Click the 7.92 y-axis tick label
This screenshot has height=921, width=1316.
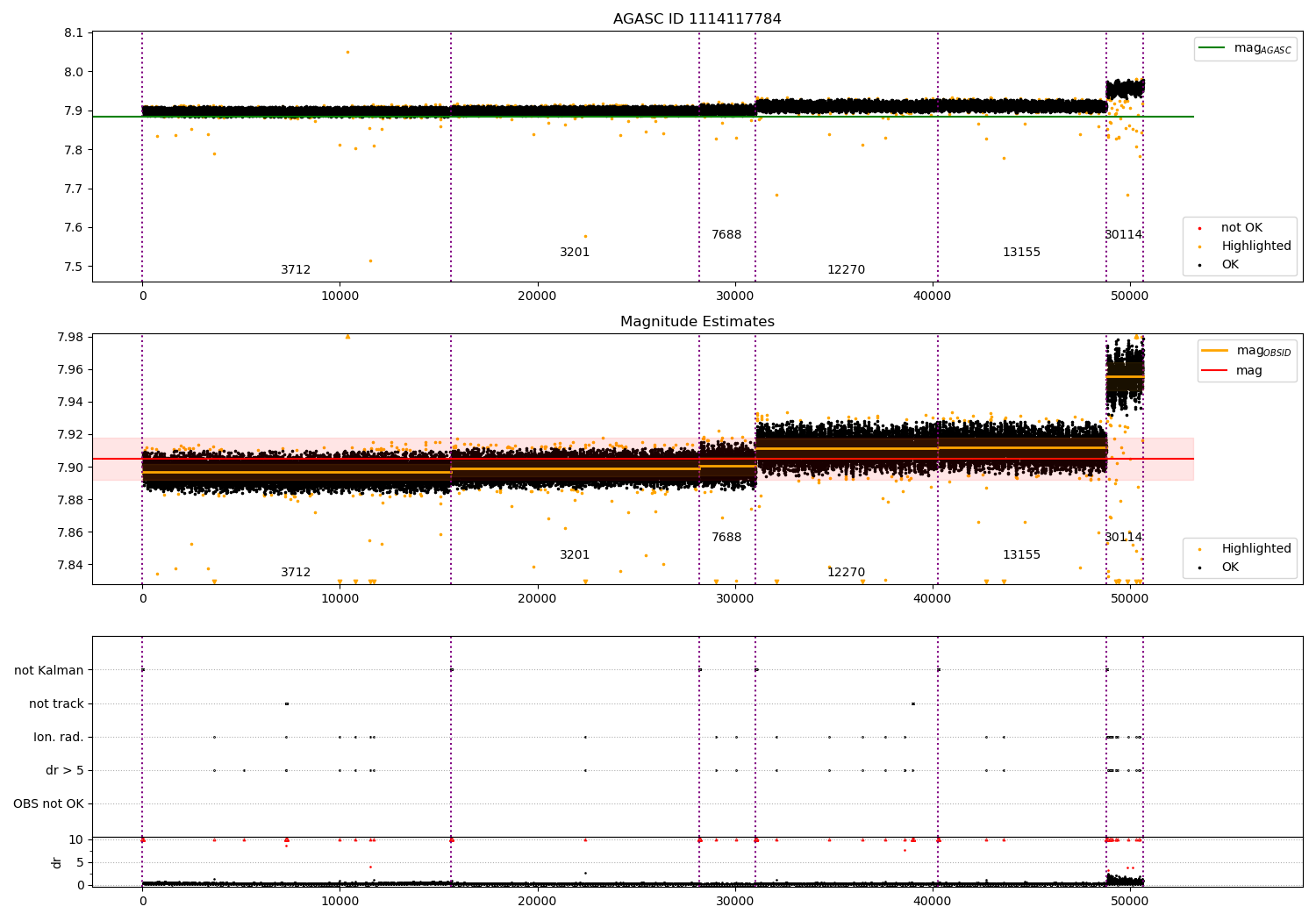click(71, 435)
